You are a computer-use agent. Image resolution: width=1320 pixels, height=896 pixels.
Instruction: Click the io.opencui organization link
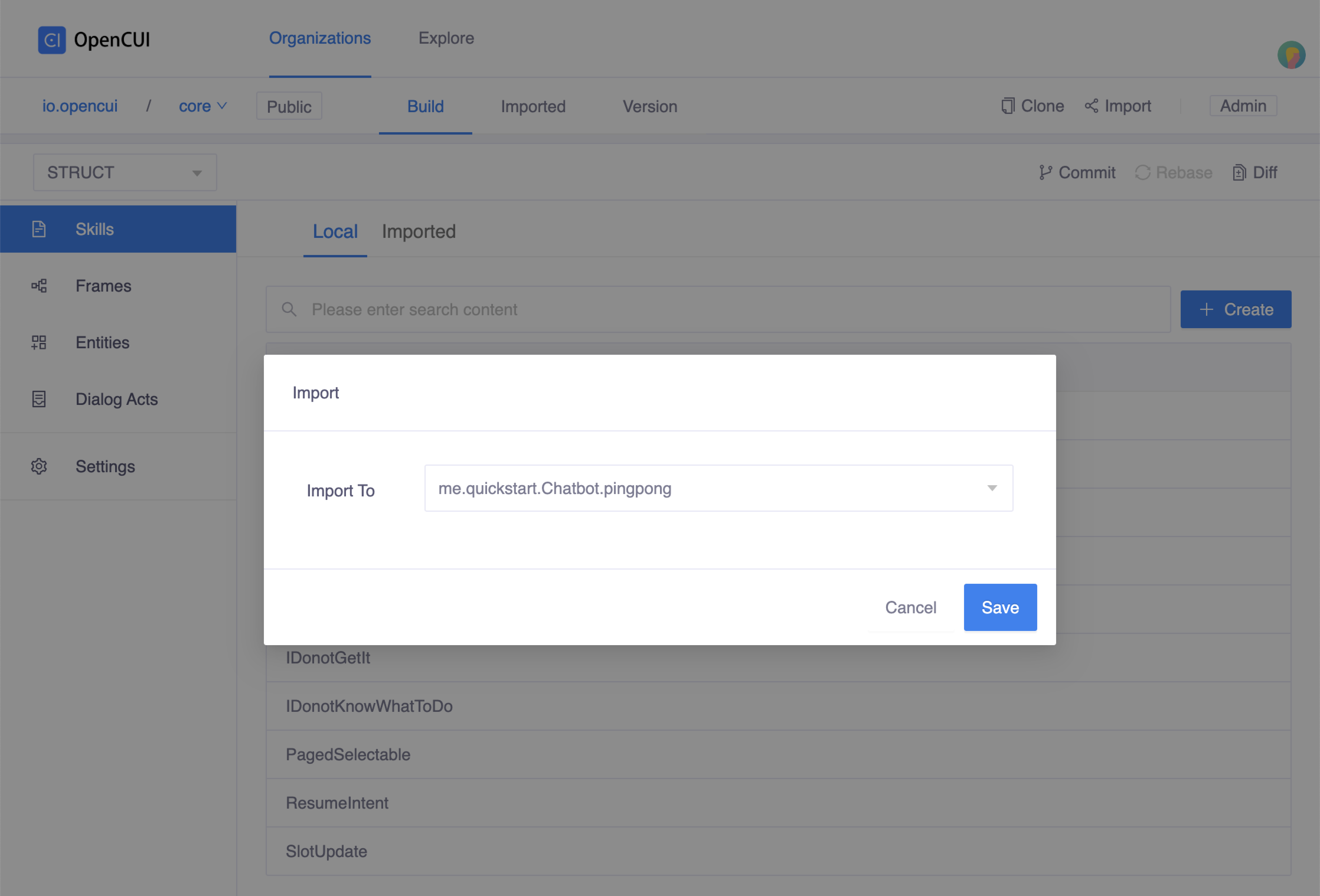80,106
